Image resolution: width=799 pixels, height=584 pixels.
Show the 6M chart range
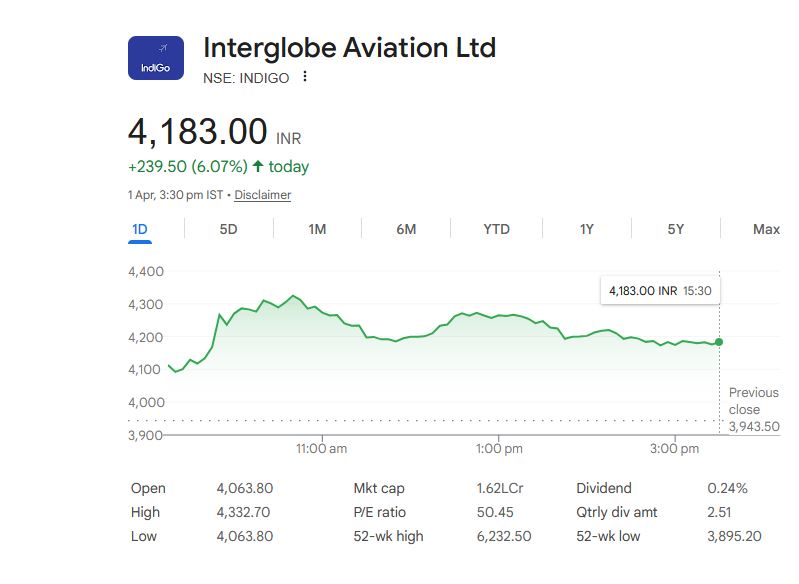406,229
